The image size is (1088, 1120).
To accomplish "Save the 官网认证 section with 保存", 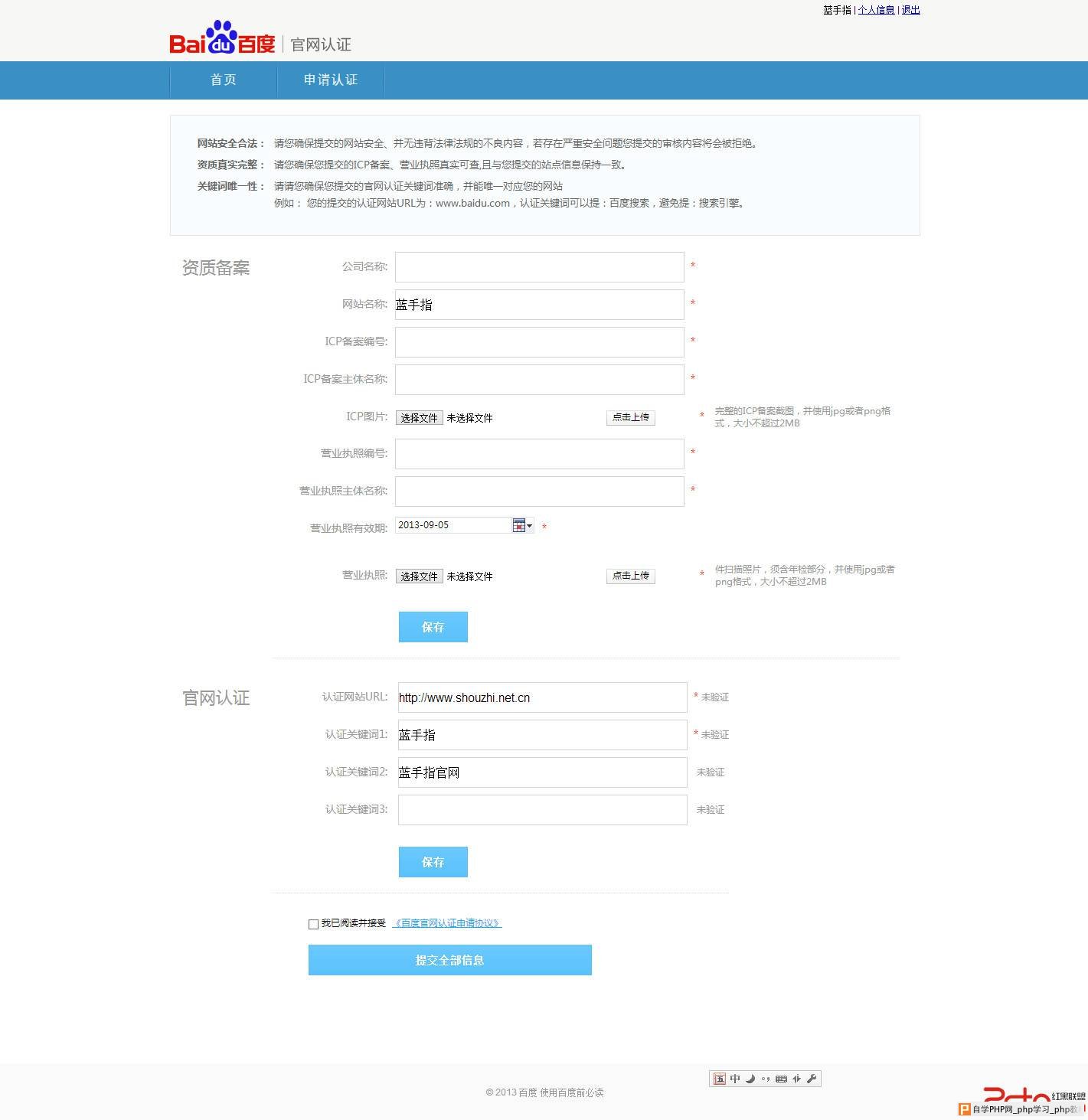I will pos(433,862).
